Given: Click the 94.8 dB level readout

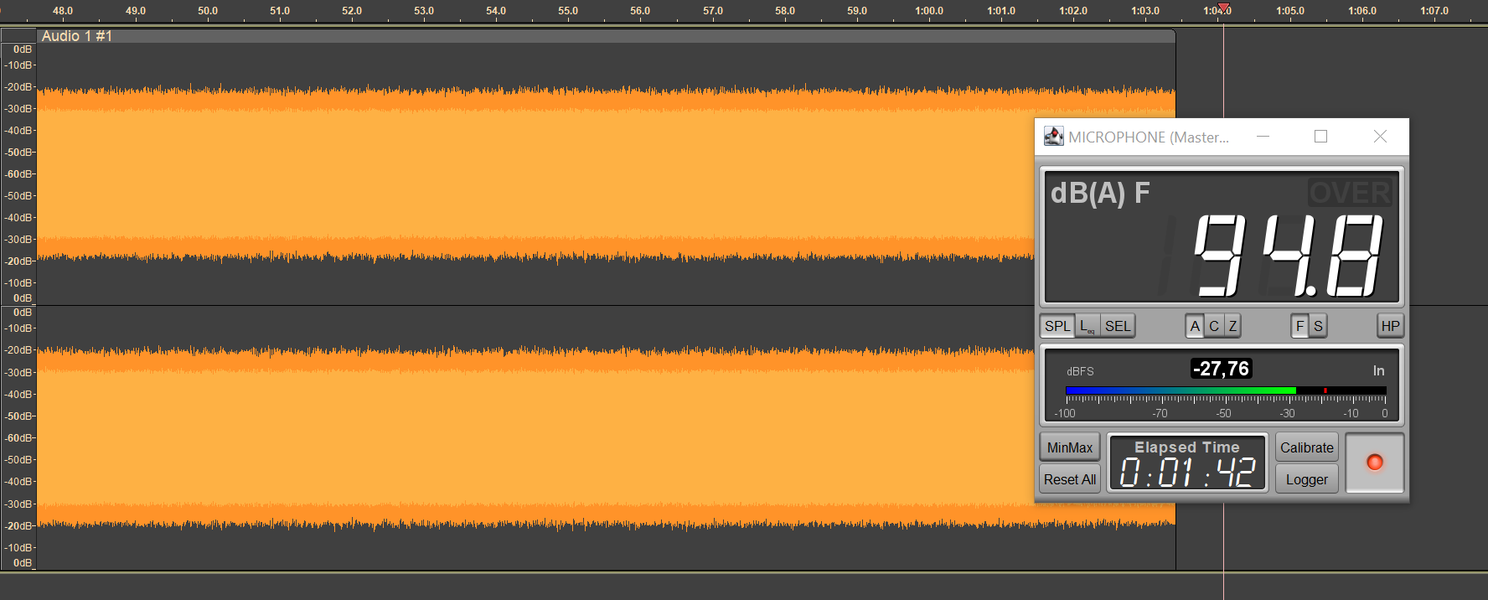Looking at the screenshot, I should [x=1290, y=256].
